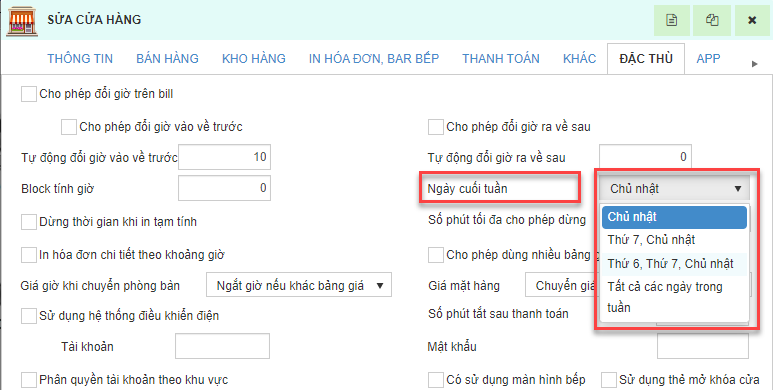Click the Ngày cuối tuần dropdown box
This screenshot has width=773, height=390.
(x=675, y=188)
